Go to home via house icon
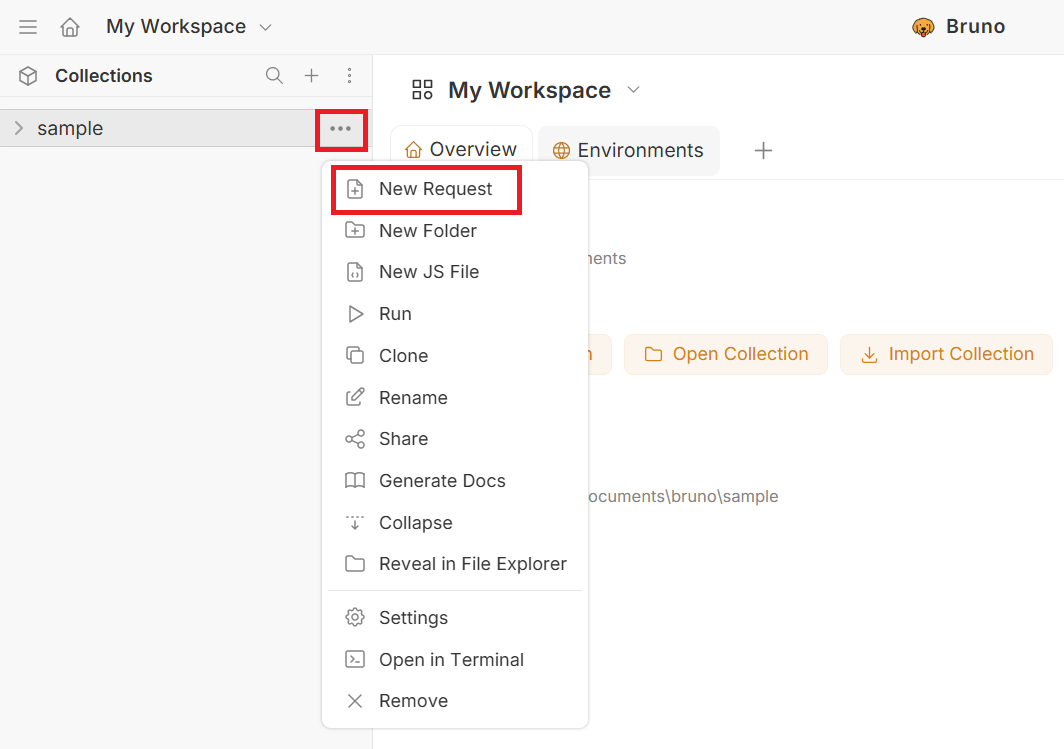Viewport: 1064px width, 749px height. pos(70,27)
